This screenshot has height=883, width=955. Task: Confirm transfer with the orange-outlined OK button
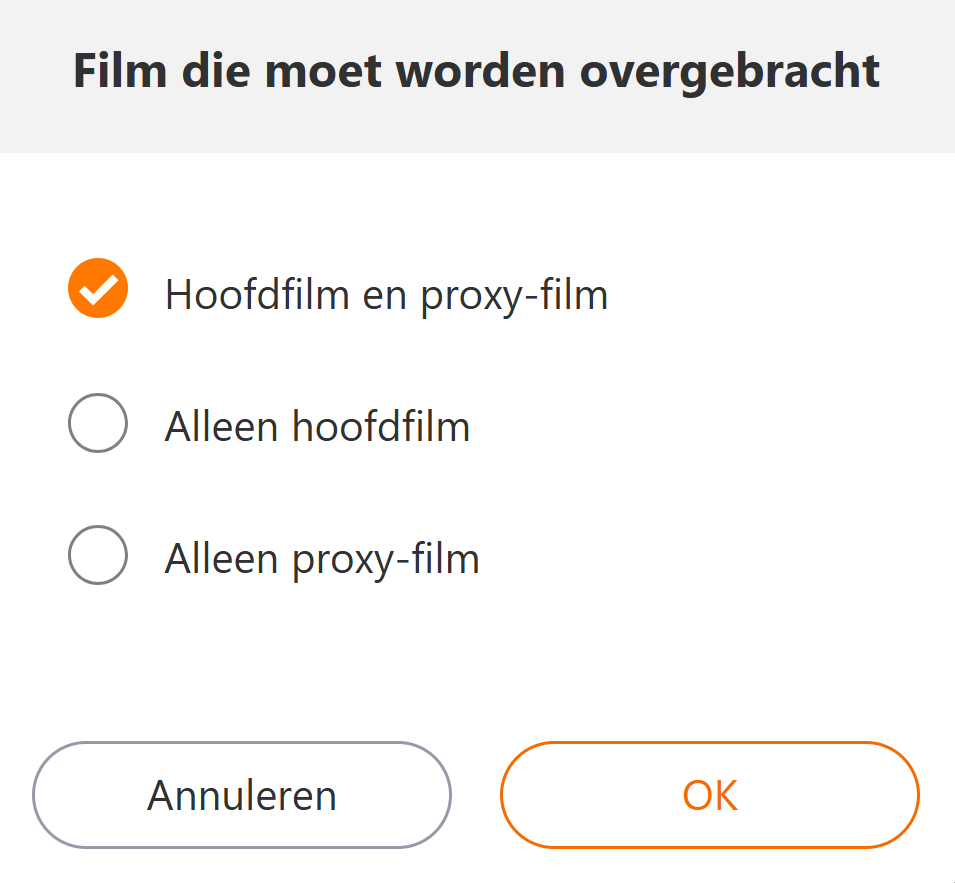[709, 795]
